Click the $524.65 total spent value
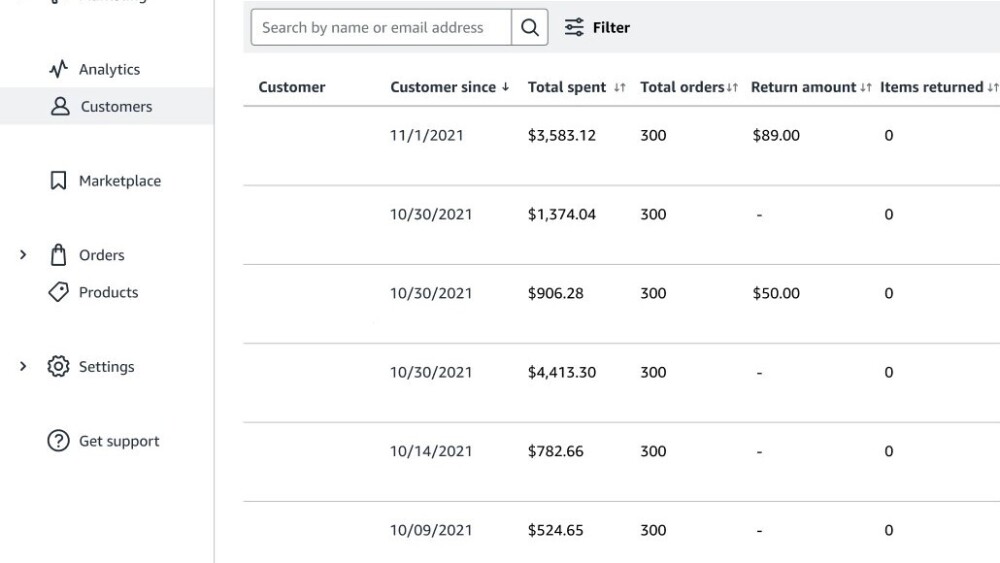1000x563 pixels. pyautogui.click(x=555, y=530)
